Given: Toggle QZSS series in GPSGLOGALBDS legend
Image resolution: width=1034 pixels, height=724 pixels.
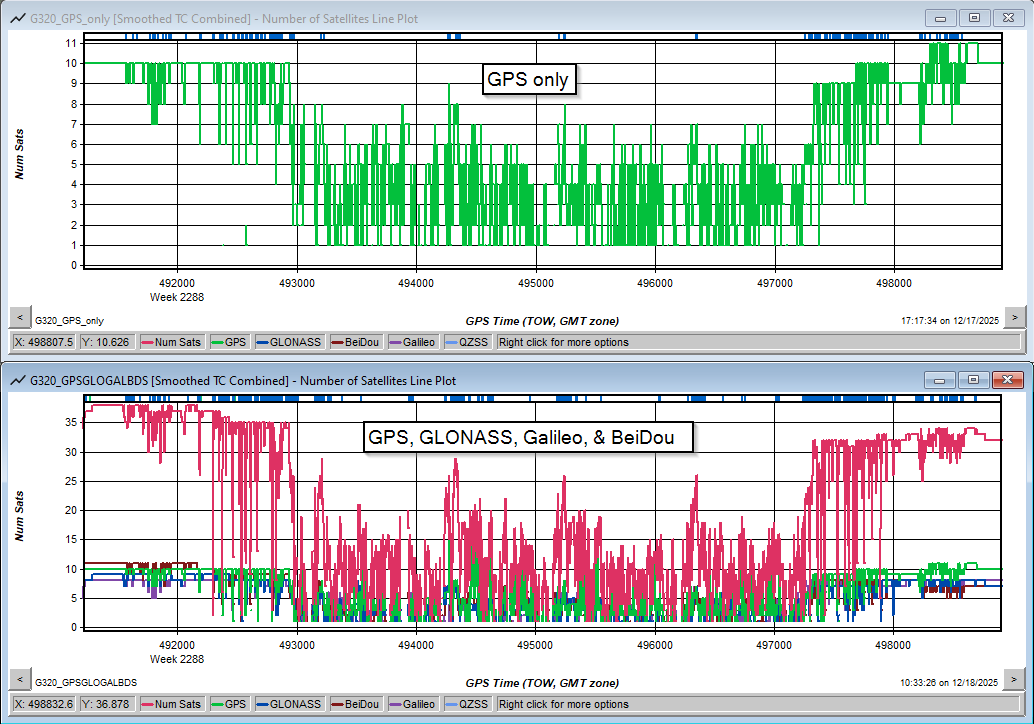Looking at the screenshot, I should 467,704.
